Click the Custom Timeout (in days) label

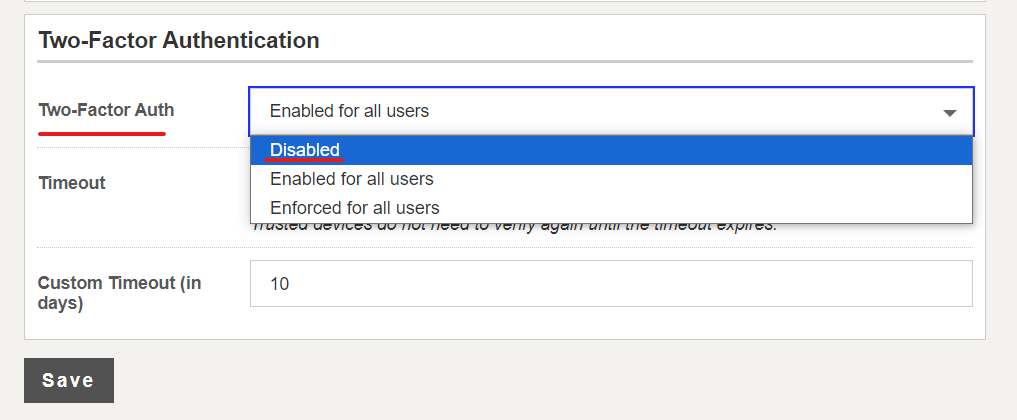pyautogui.click(x=119, y=293)
